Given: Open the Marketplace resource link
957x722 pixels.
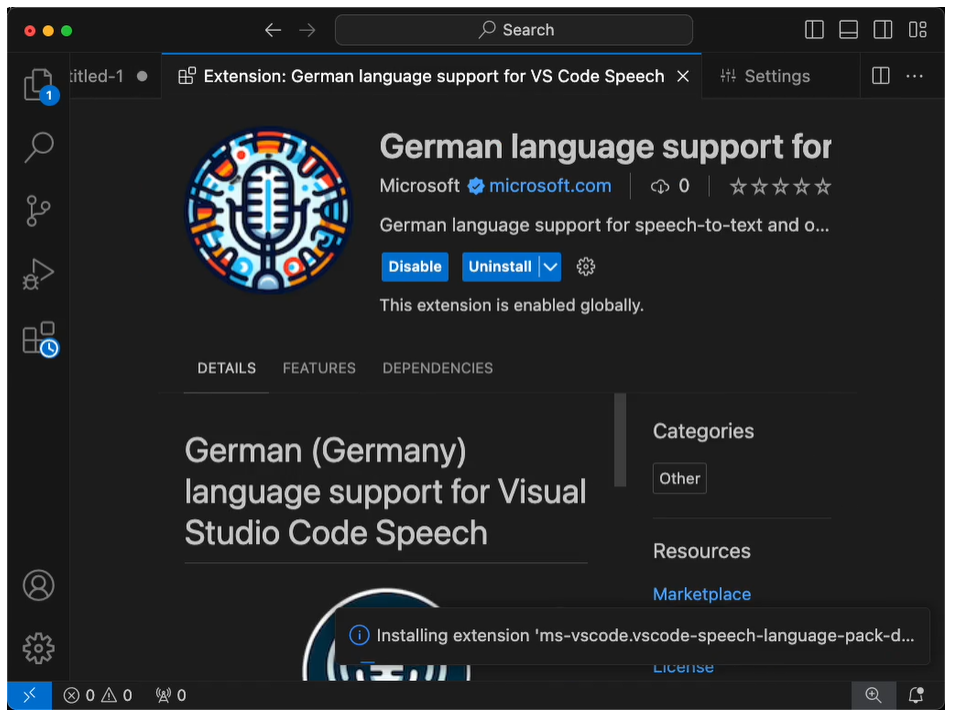Looking at the screenshot, I should pyautogui.click(x=702, y=594).
